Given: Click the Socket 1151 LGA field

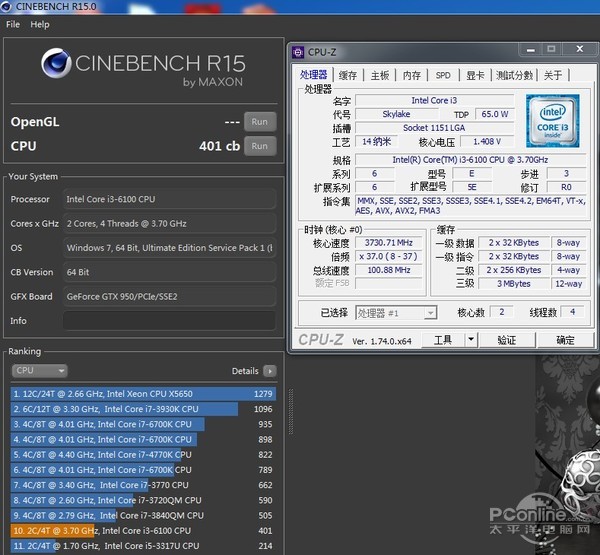Looking at the screenshot, I should 434,128.
